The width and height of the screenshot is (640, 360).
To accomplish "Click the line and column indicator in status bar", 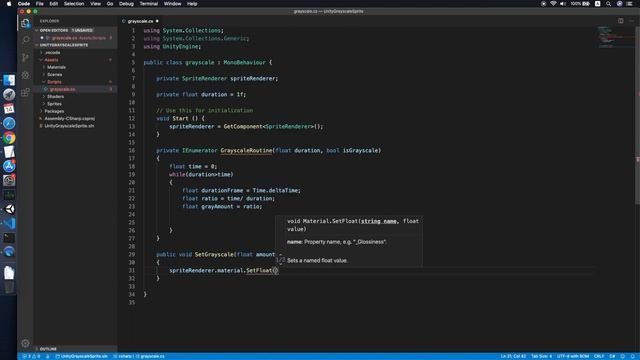I will click(x=513, y=356).
